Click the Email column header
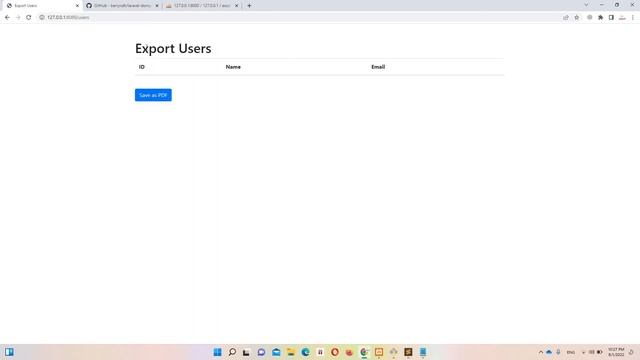 [378, 67]
